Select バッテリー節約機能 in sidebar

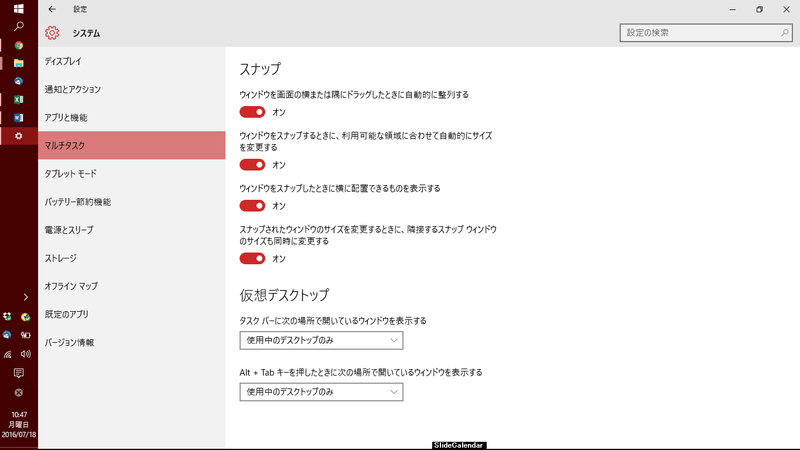pyautogui.click(x=132, y=202)
